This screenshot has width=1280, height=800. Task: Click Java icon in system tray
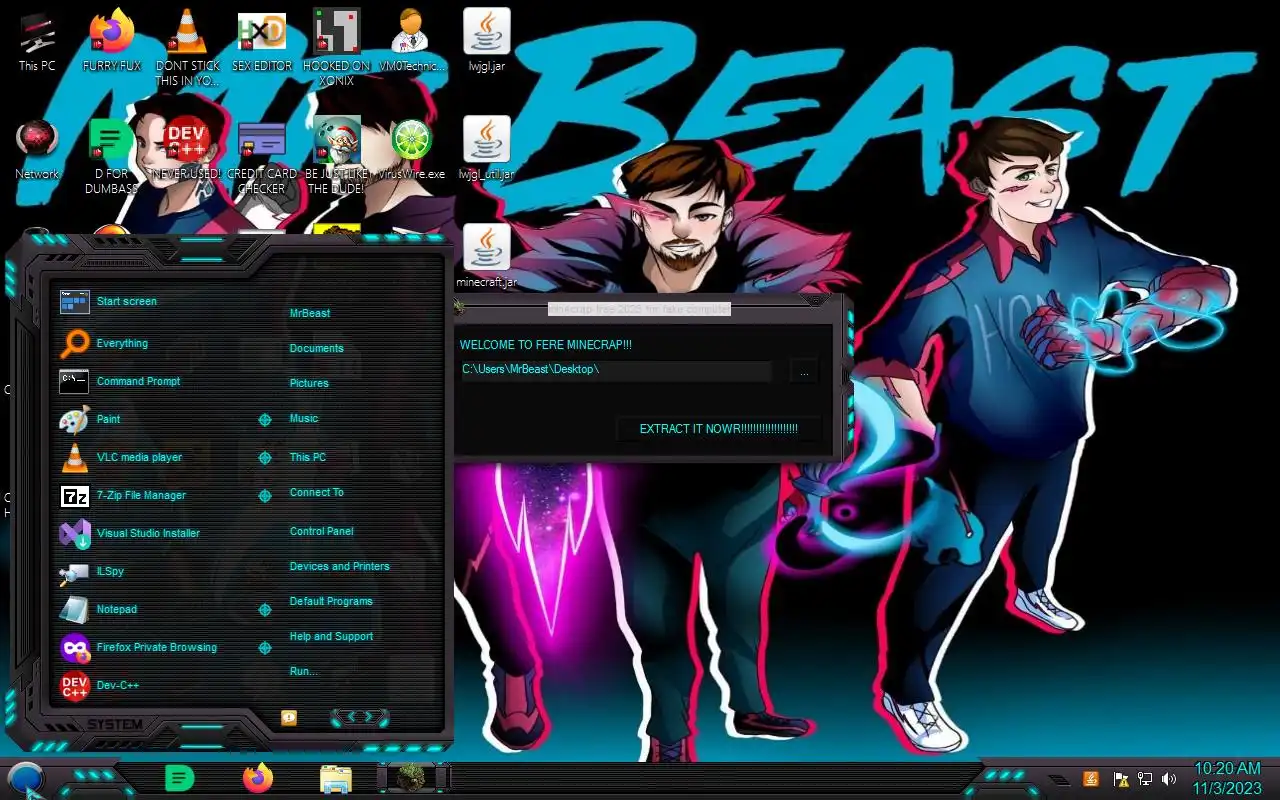[1091, 779]
